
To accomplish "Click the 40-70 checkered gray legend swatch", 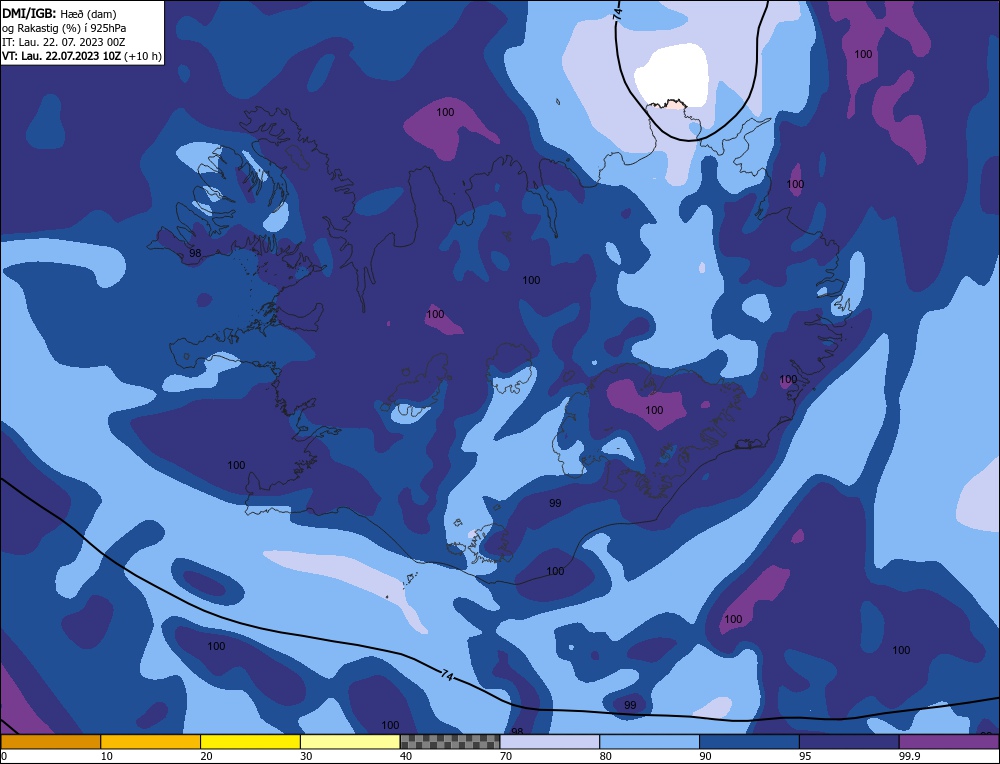I will point(450,742).
